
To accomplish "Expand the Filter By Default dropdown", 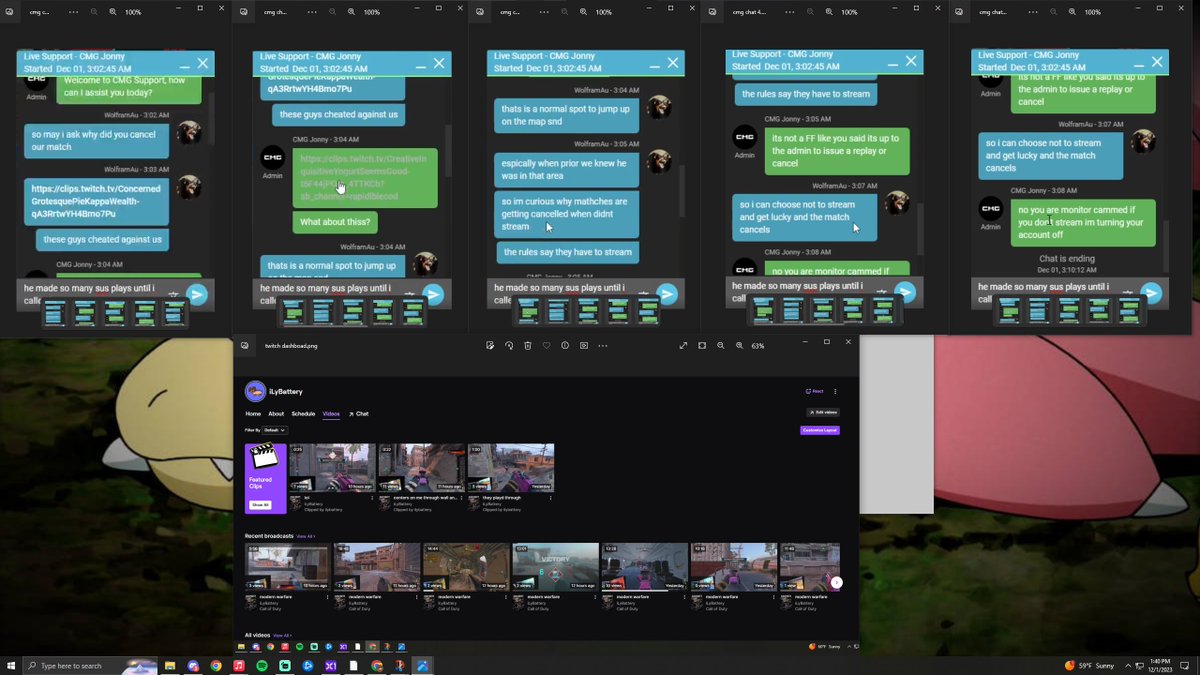I will coord(275,430).
